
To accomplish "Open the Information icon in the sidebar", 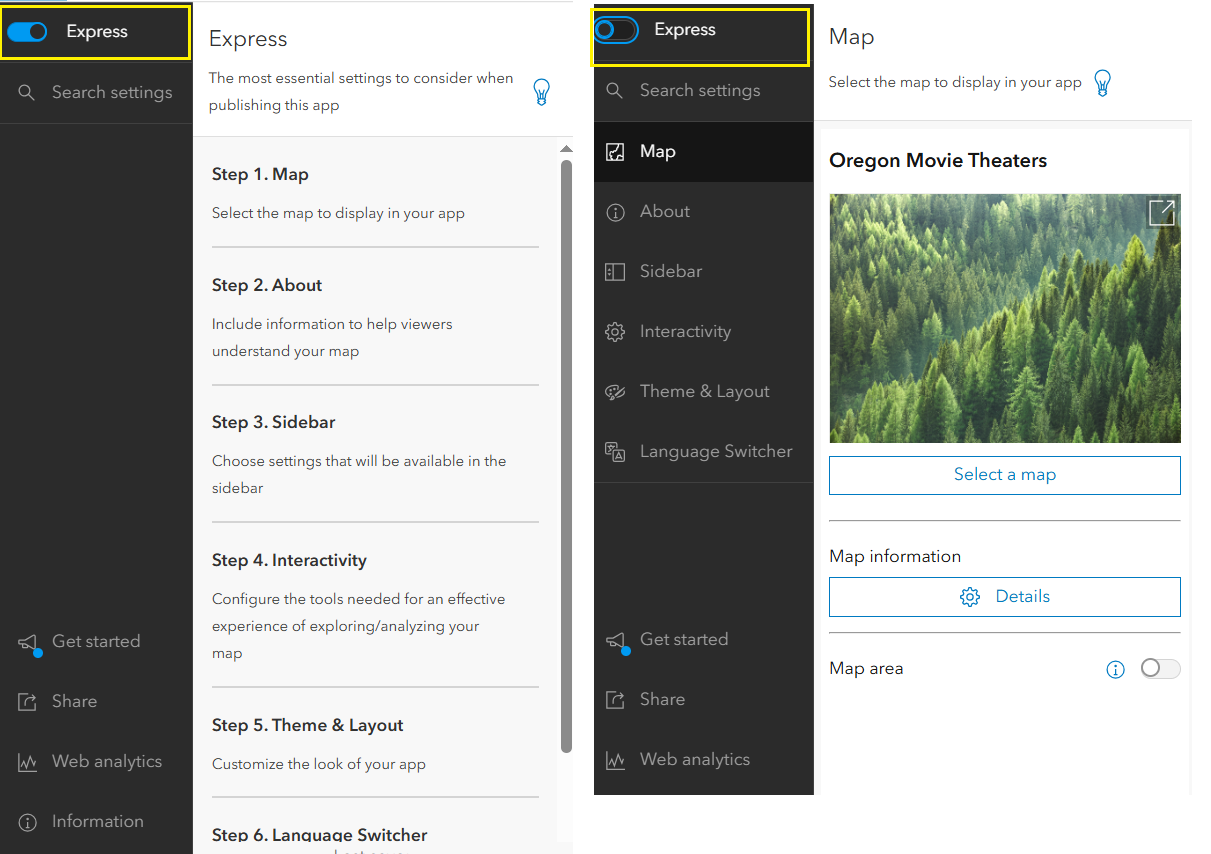I will pos(27,821).
